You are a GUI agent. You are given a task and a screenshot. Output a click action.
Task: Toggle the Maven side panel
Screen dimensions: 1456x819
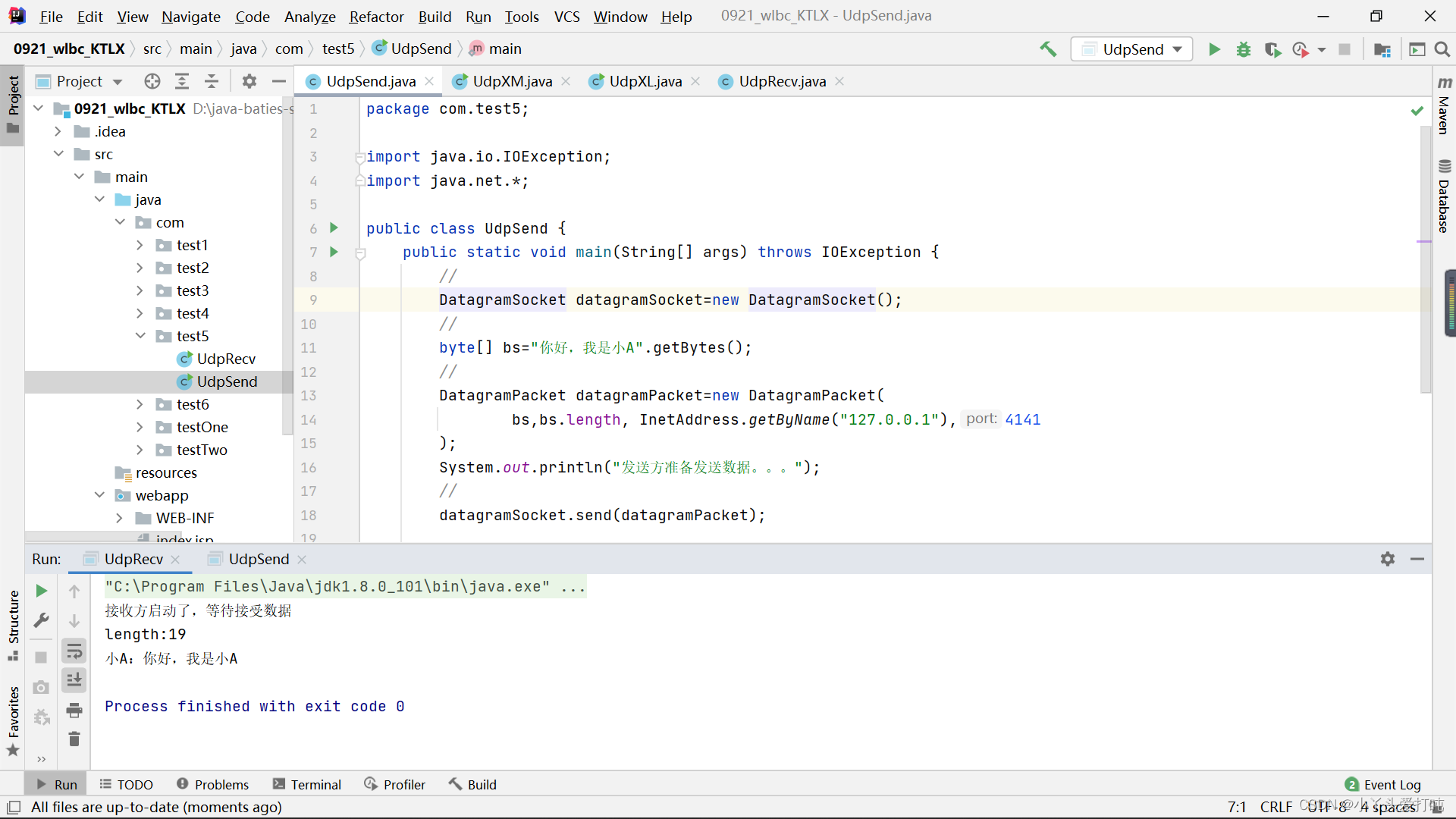(1444, 105)
